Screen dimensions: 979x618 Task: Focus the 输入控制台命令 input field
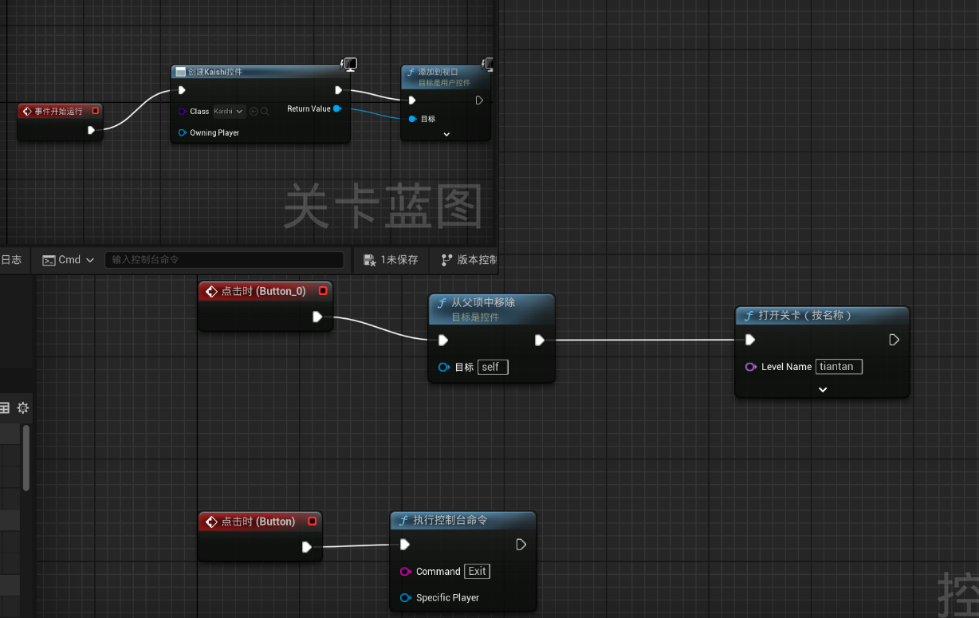coord(224,260)
